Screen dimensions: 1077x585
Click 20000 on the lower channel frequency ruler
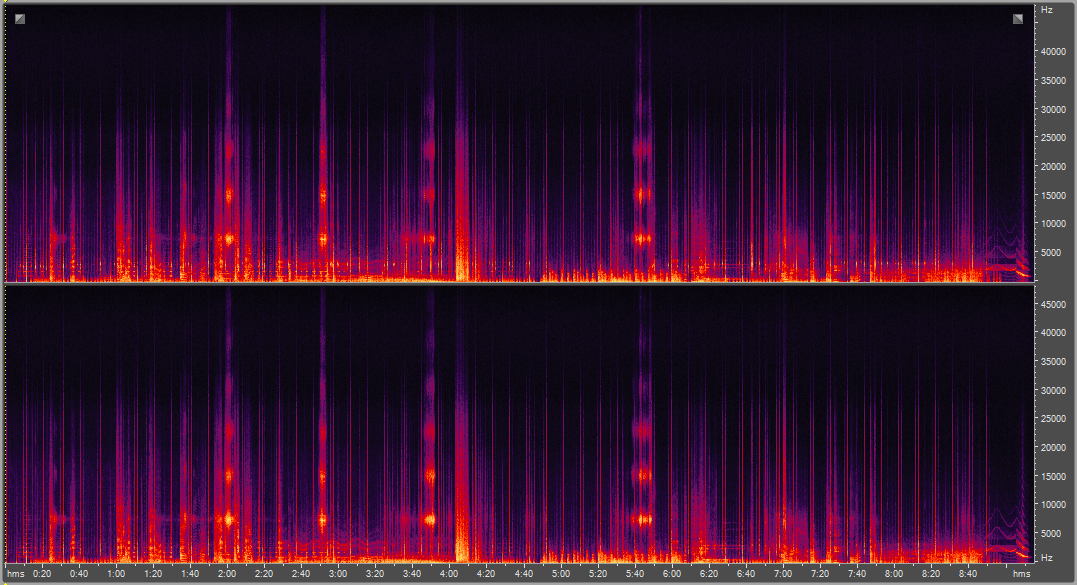coord(1054,447)
